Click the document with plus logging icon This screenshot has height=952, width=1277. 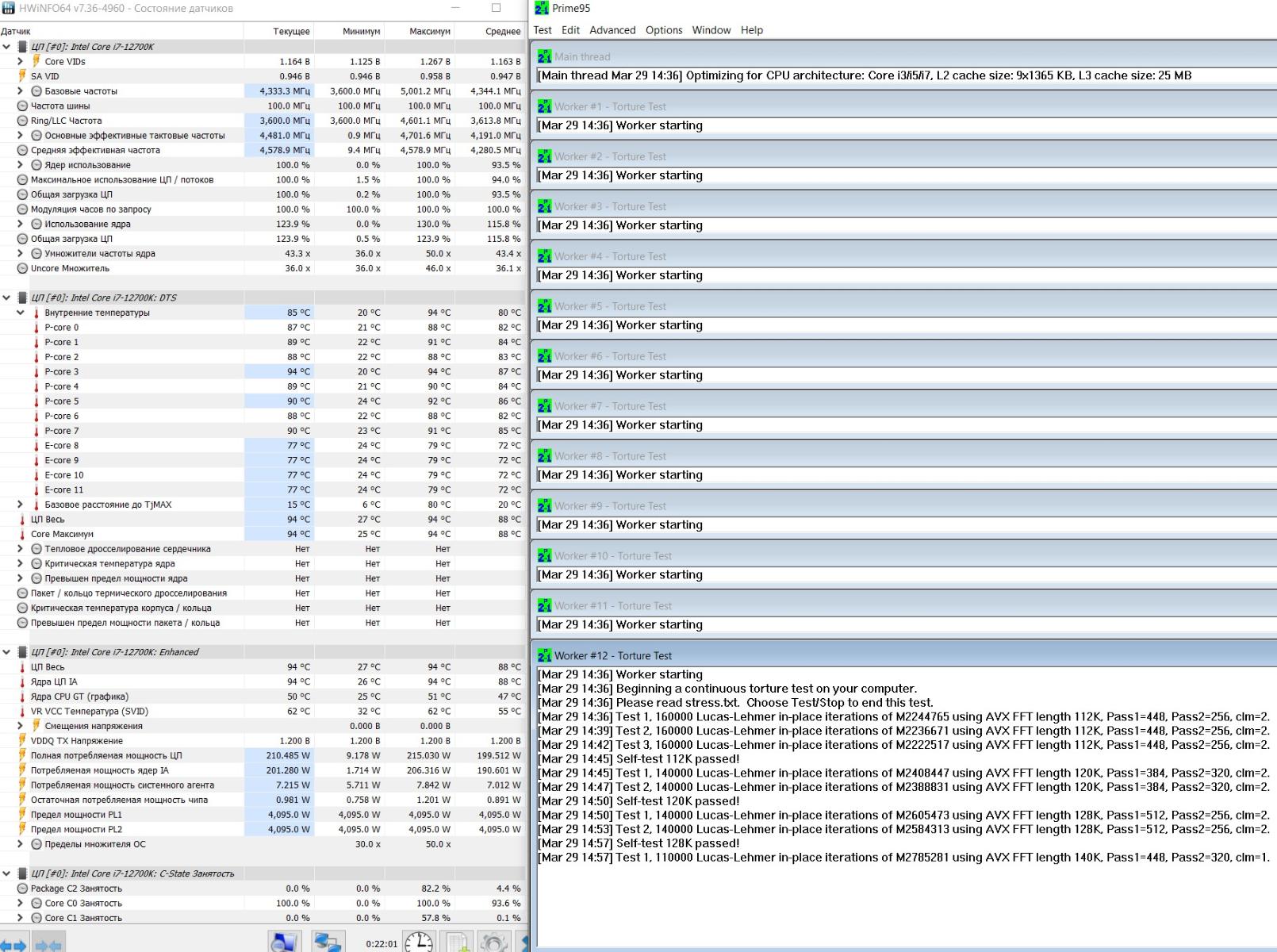tap(458, 942)
